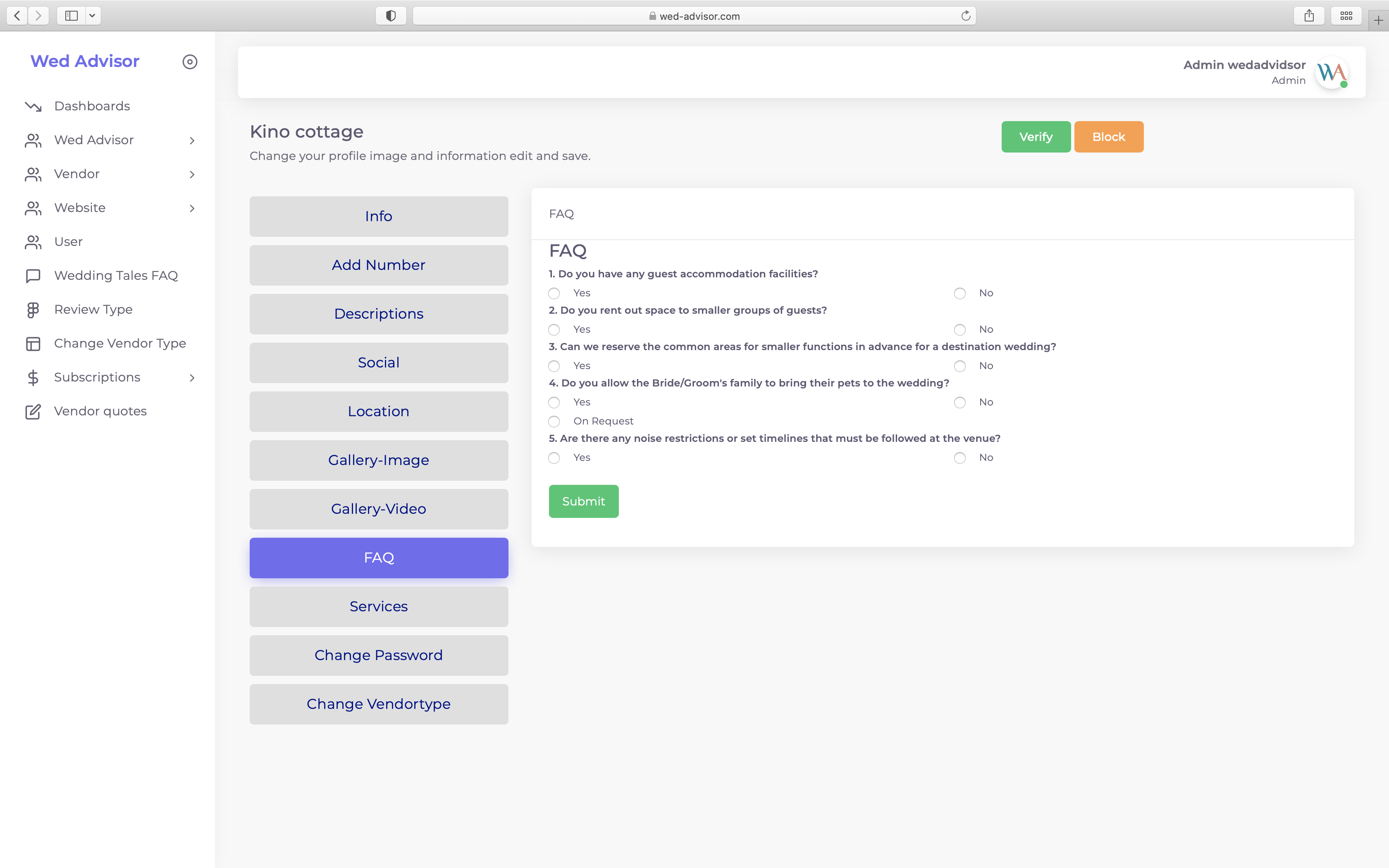Click the Wedding Tales FAQ chat icon
The height and width of the screenshot is (868, 1389).
coord(33,276)
